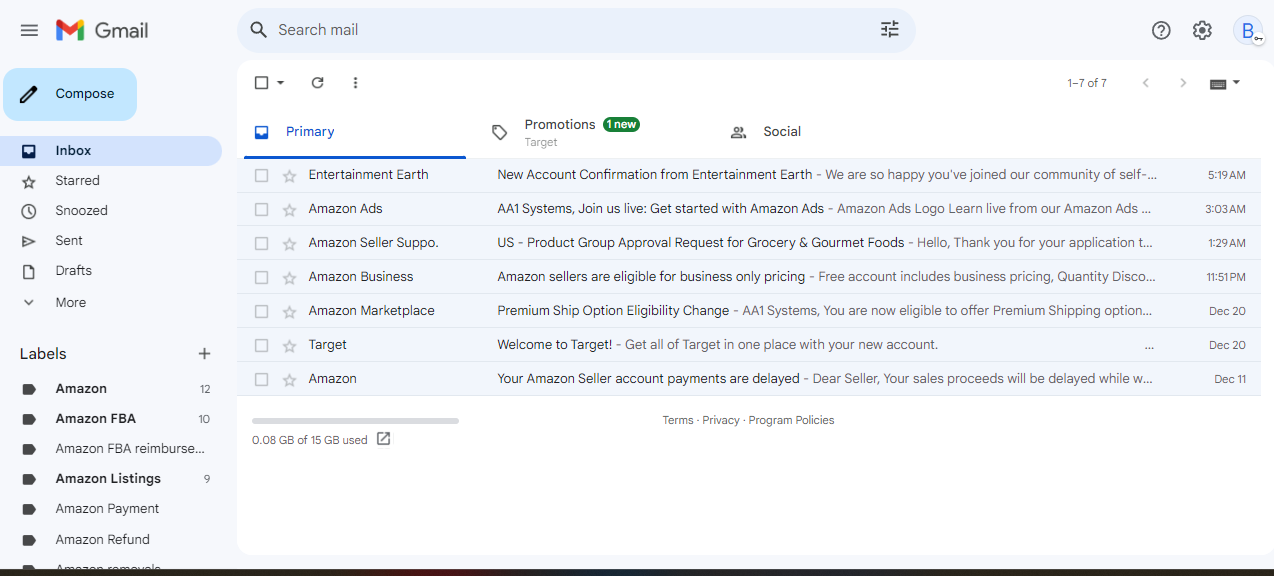Screen dimensions: 1274x576
Task: Go to newer messages arrow
Action: [1146, 83]
